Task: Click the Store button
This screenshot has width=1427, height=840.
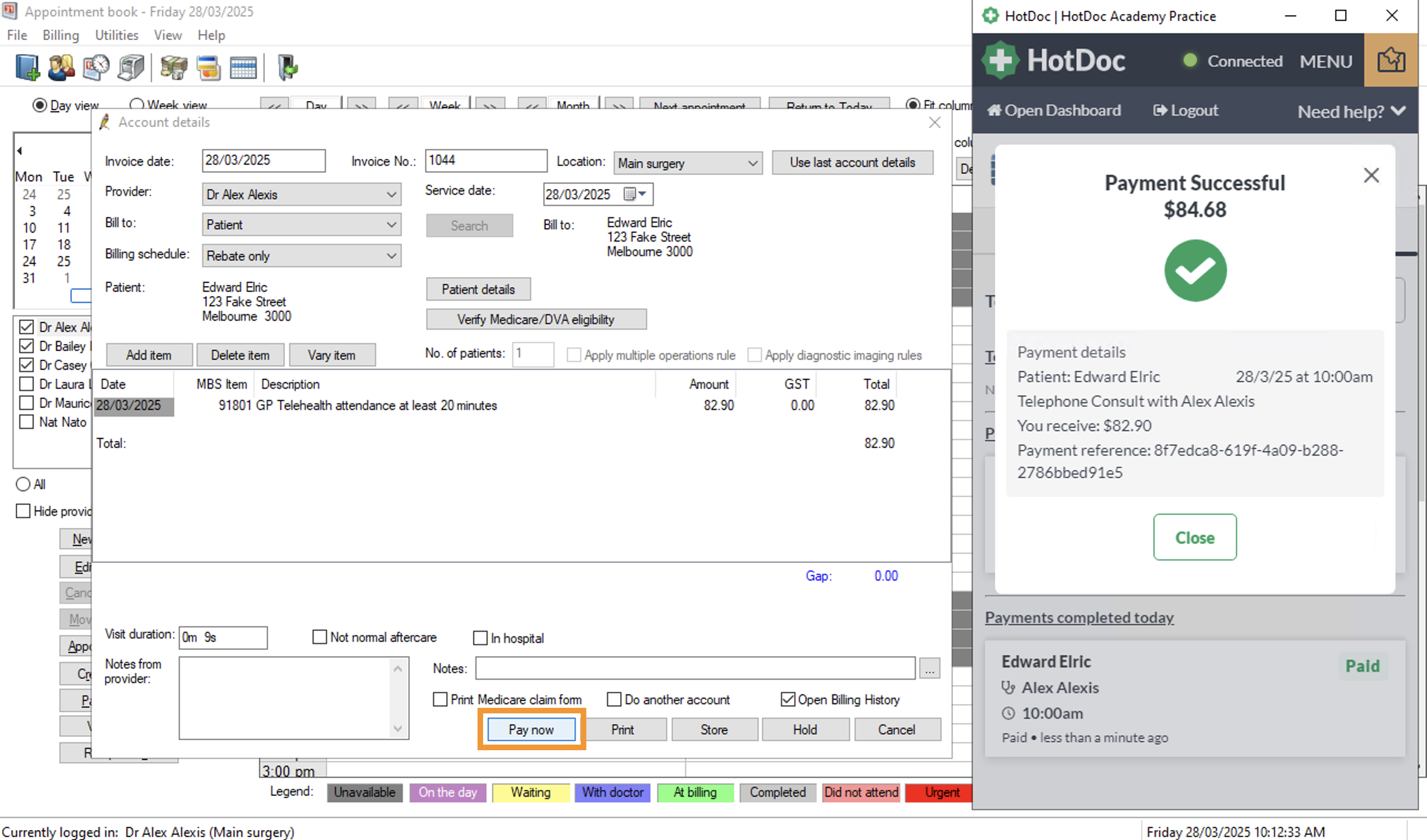Action: point(714,730)
